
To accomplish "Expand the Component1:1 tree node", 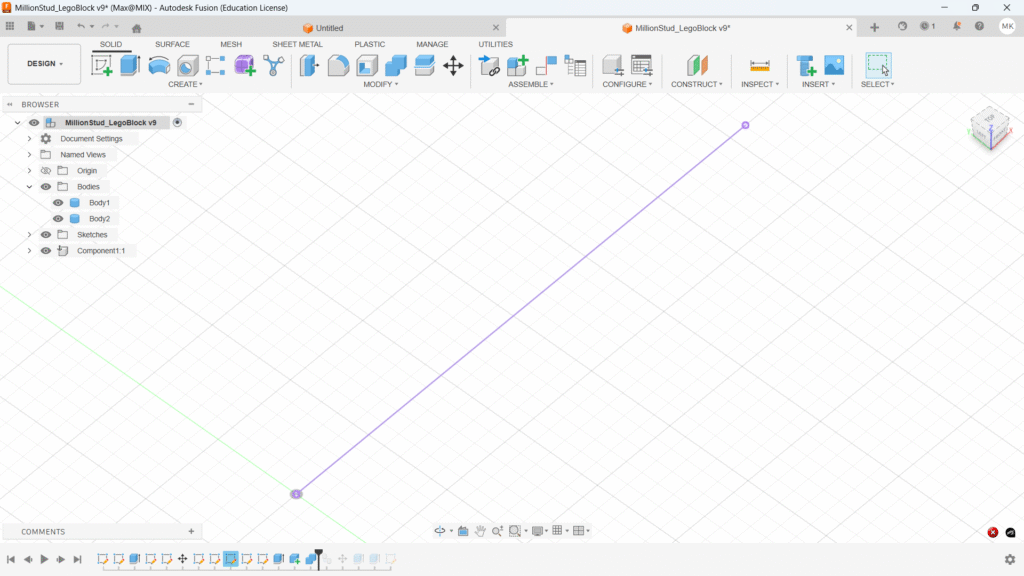I will pos(30,251).
